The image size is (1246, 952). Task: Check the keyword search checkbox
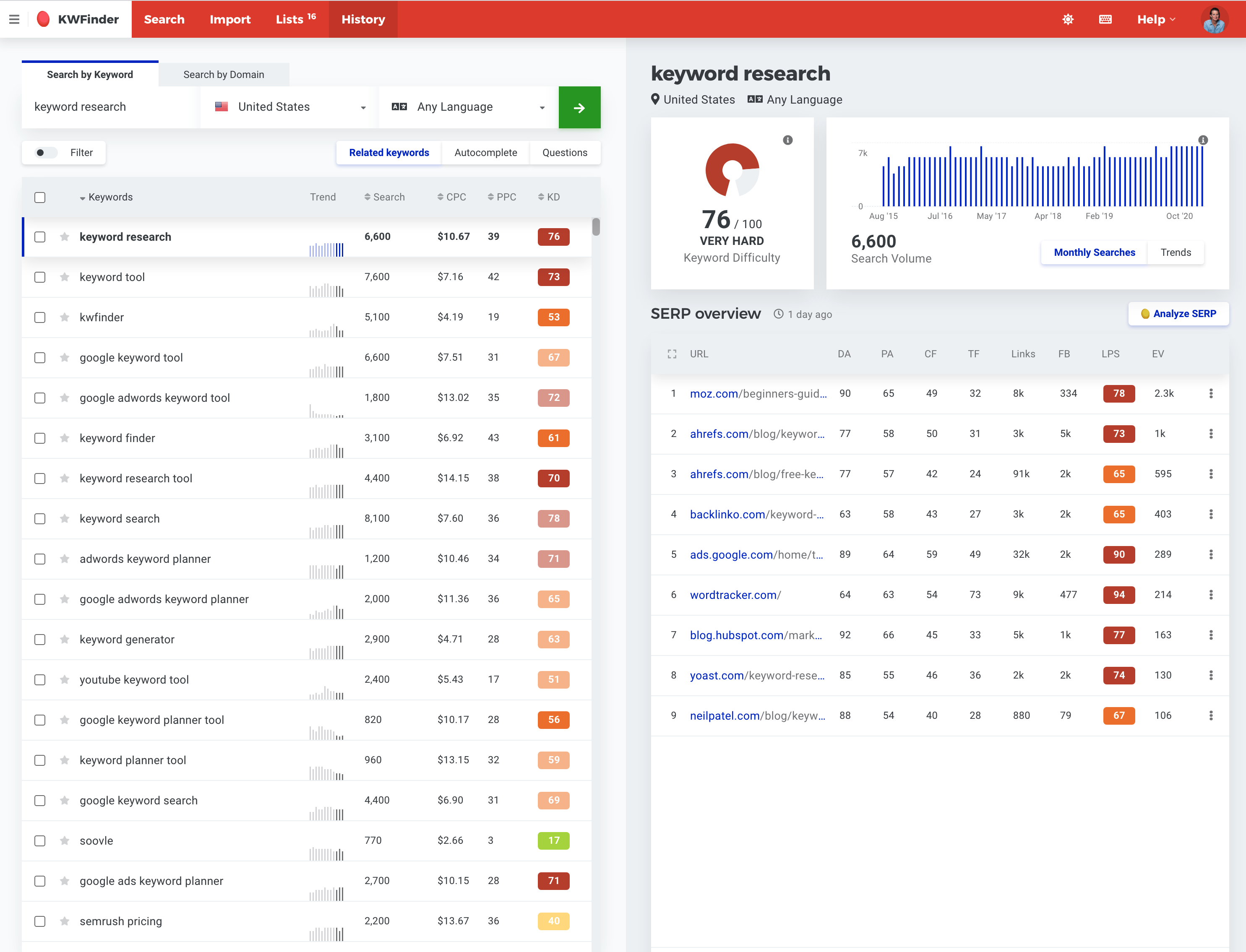(40, 518)
